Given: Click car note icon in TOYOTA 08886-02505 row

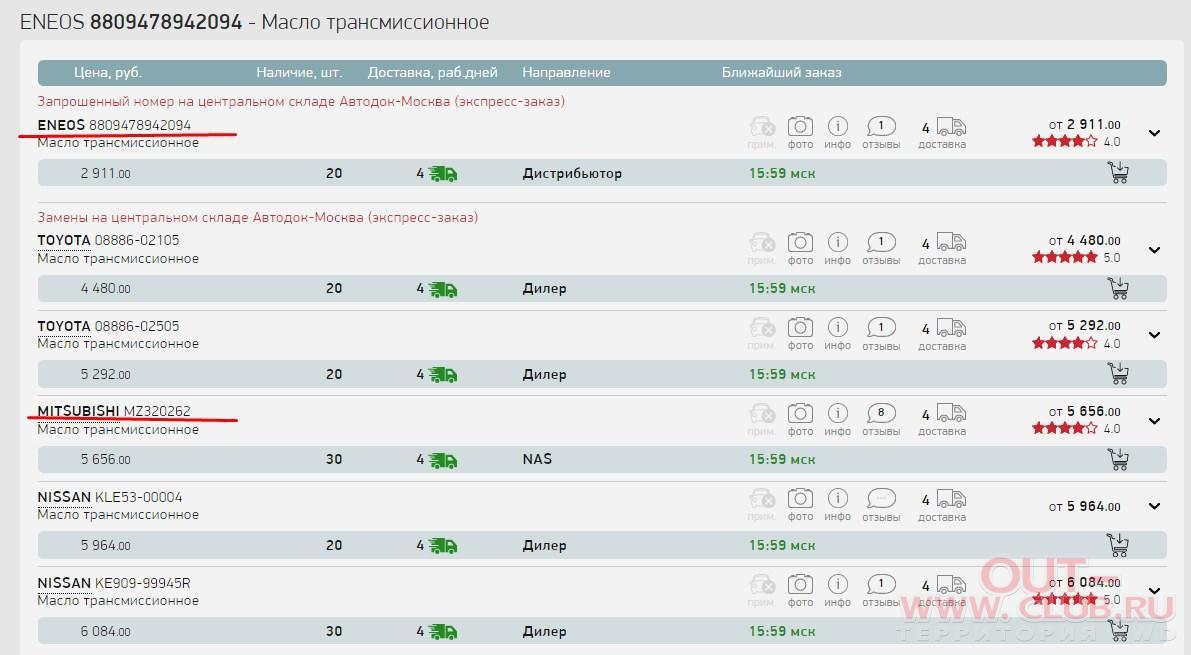Looking at the screenshot, I should (x=762, y=328).
